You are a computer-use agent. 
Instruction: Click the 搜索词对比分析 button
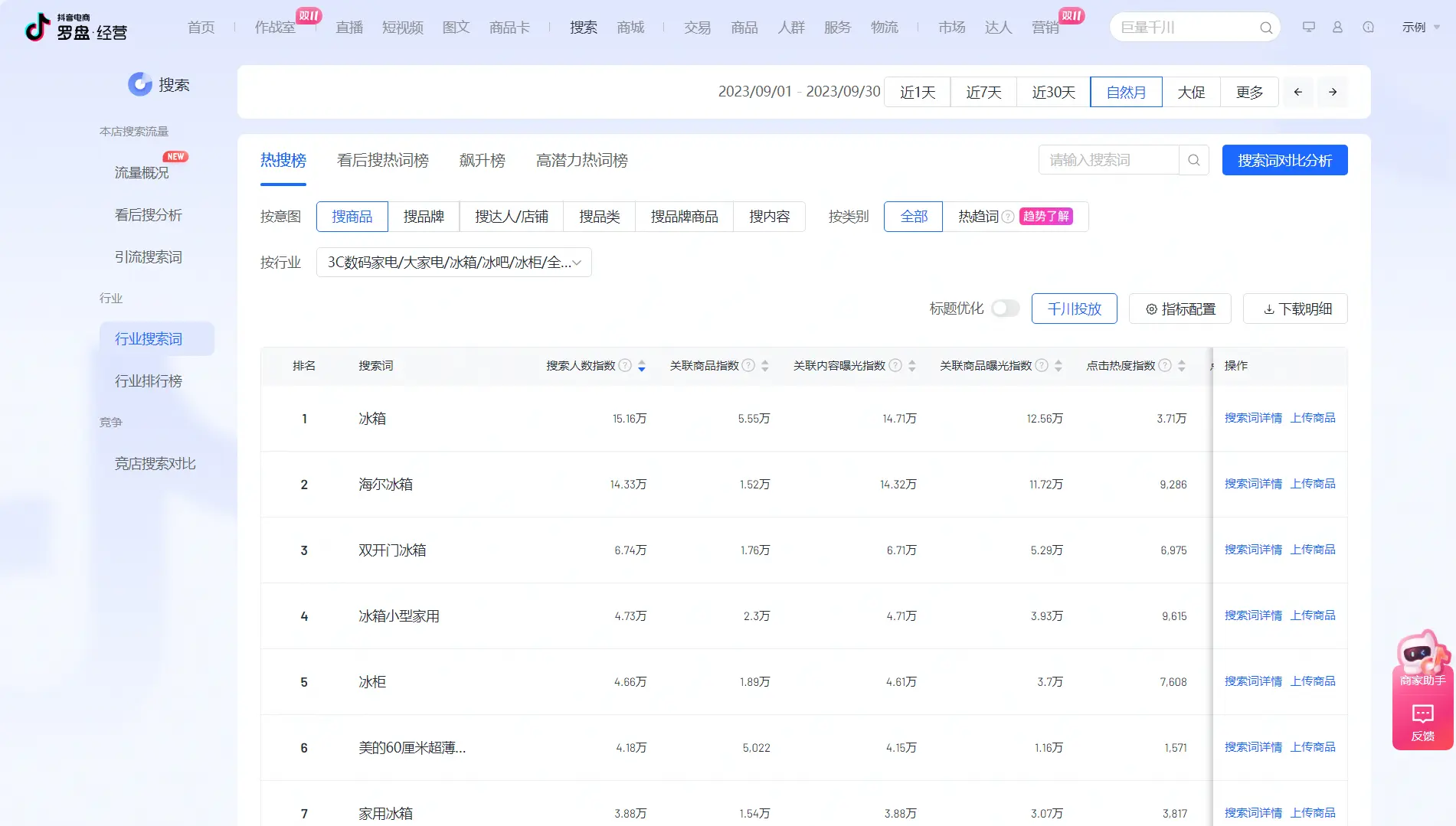coord(1284,160)
